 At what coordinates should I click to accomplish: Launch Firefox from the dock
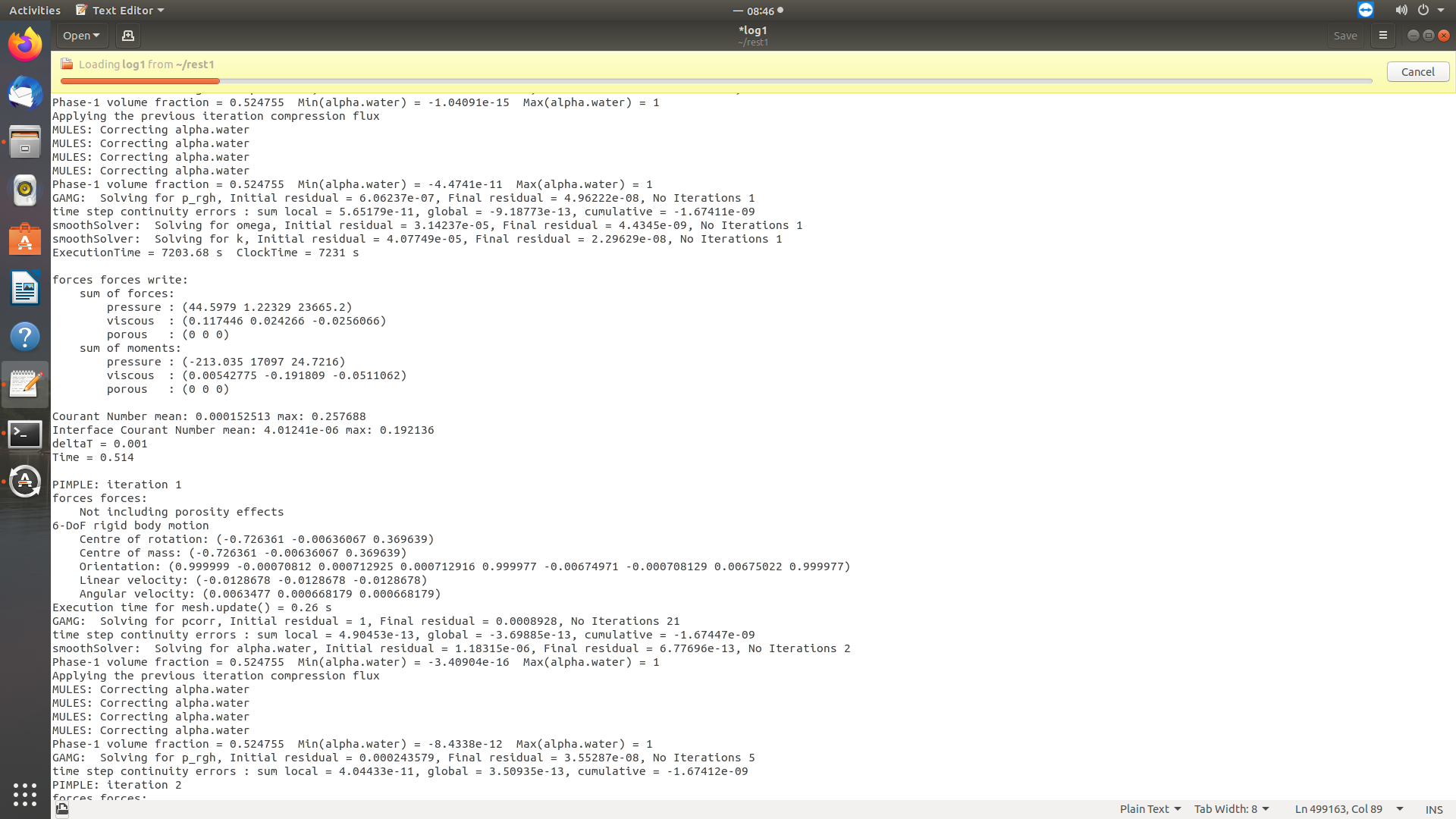pyautogui.click(x=25, y=44)
